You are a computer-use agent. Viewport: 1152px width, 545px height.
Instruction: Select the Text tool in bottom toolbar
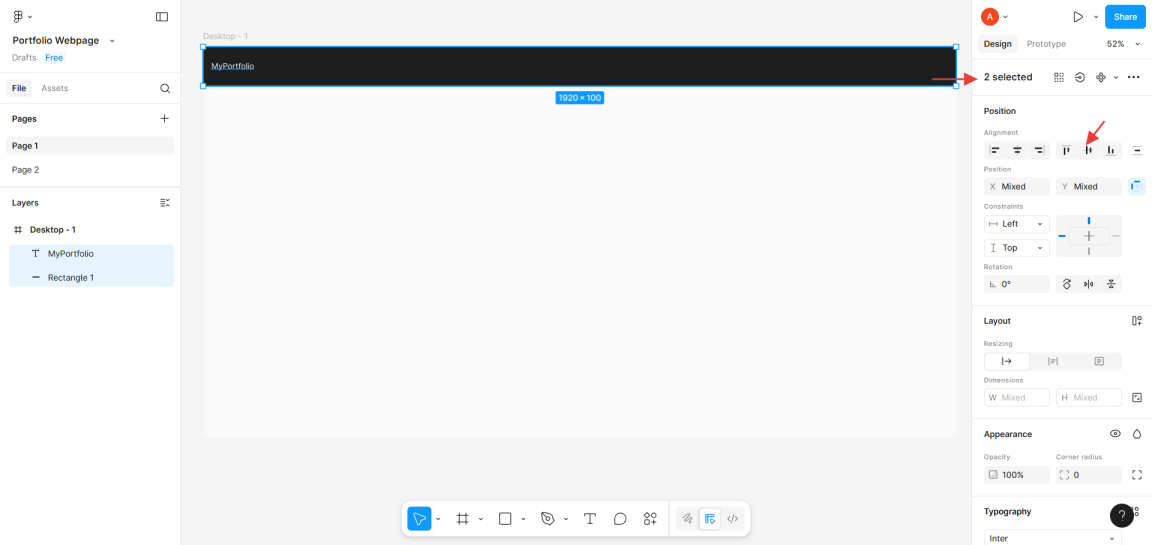(590, 519)
